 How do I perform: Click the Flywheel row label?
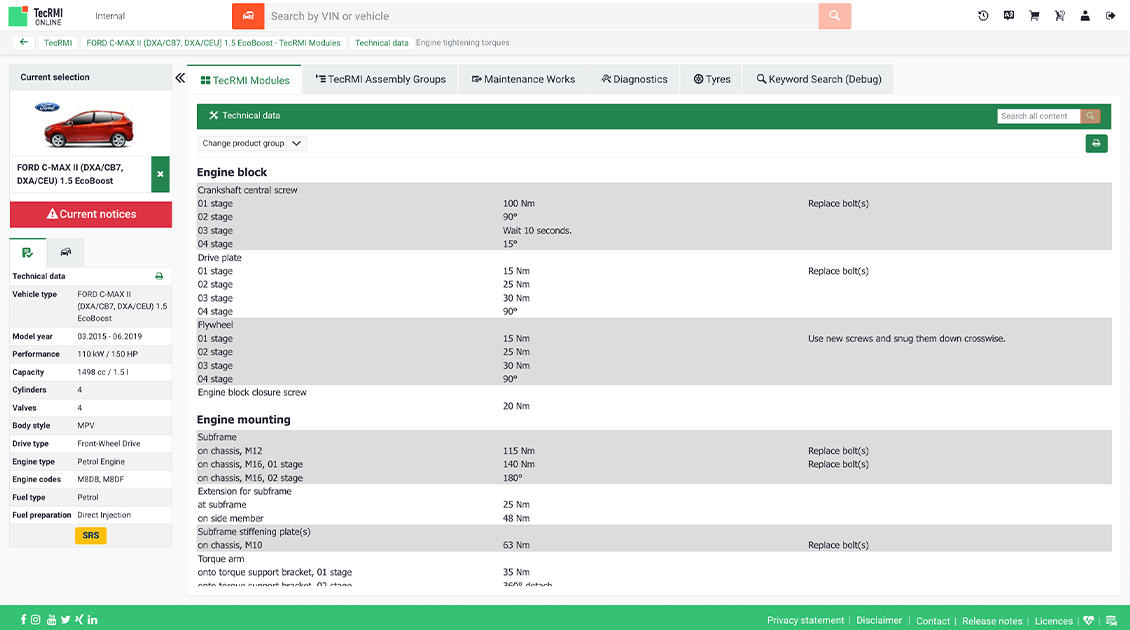coord(215,325)
